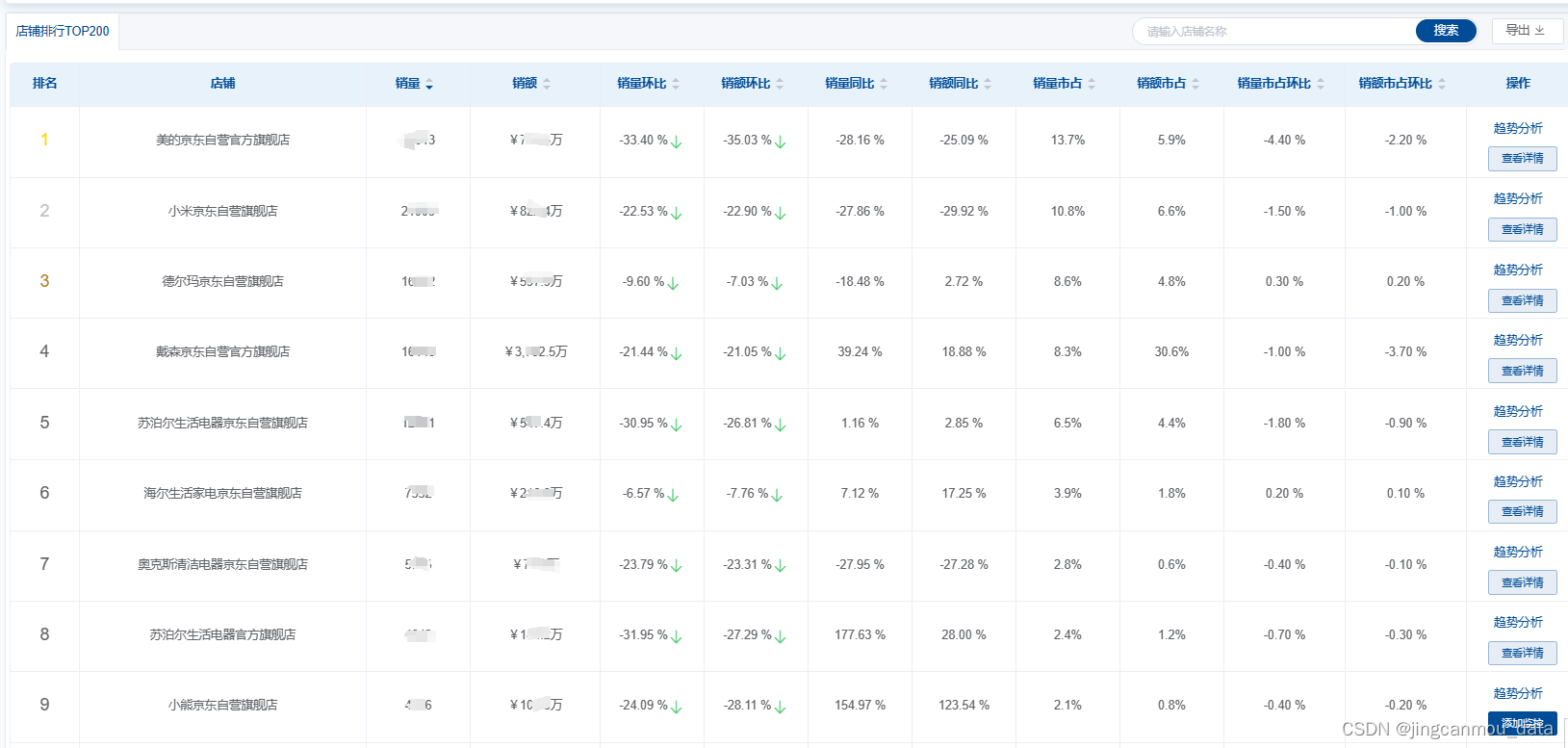Open 趋势分析 for 美的京东自营官方旗舰店
This screenshot has width=1568, height=748.
1518,128
